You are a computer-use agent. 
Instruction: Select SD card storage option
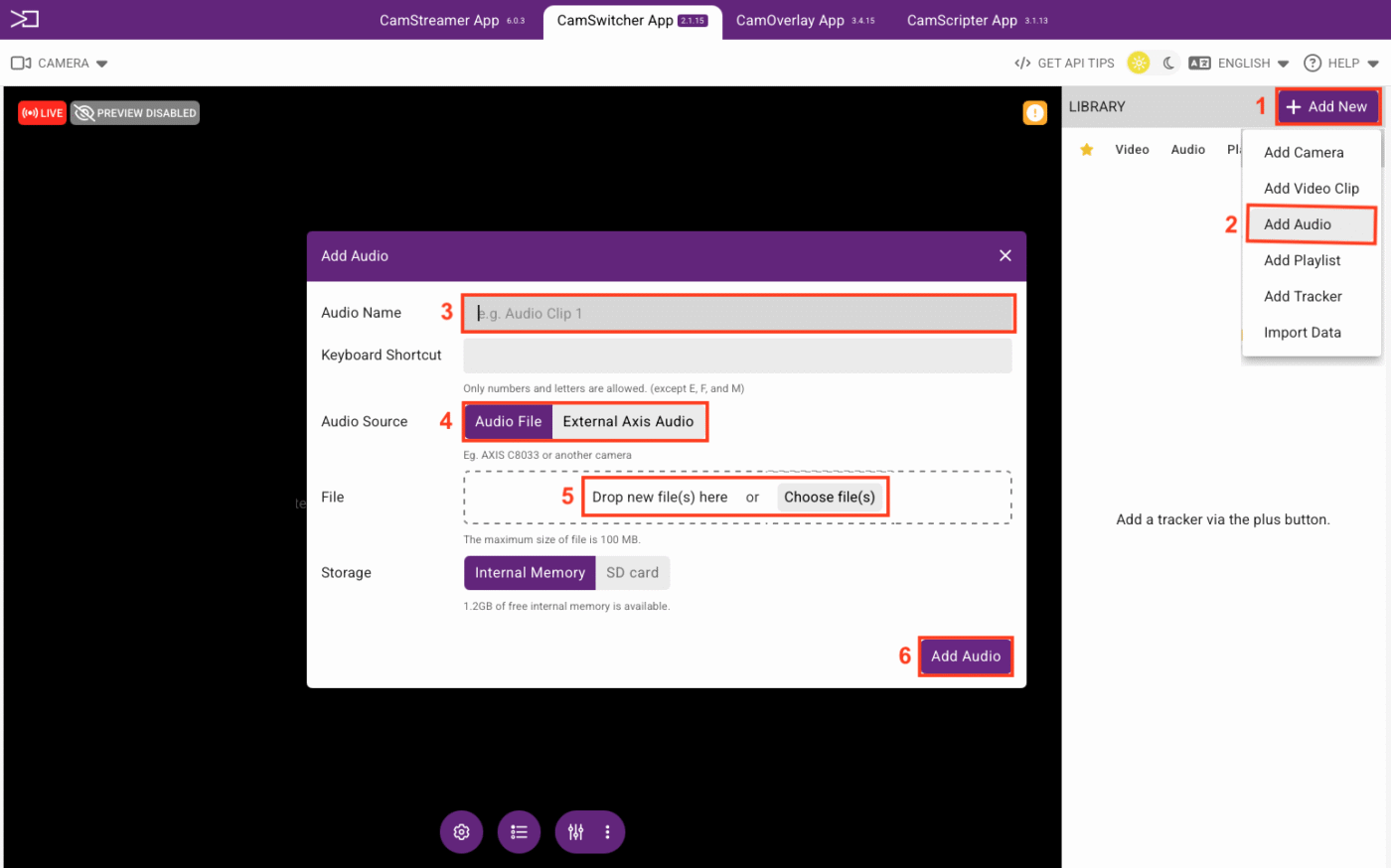pos(632,573)
